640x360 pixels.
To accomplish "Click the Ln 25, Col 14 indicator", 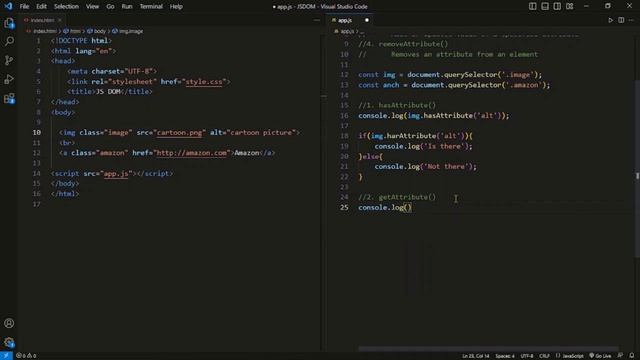I will [x=476, y=356].
